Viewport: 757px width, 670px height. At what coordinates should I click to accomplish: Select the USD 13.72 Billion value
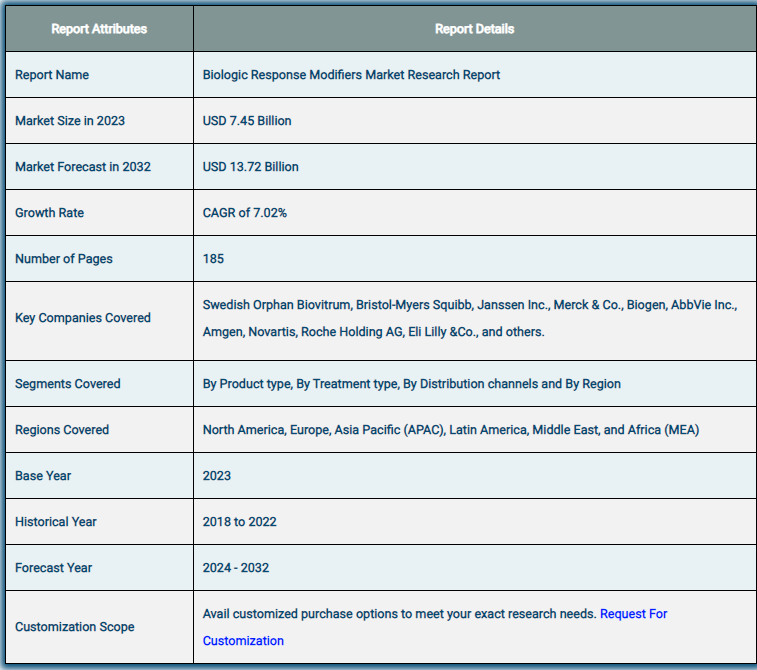tap(251, 167)
